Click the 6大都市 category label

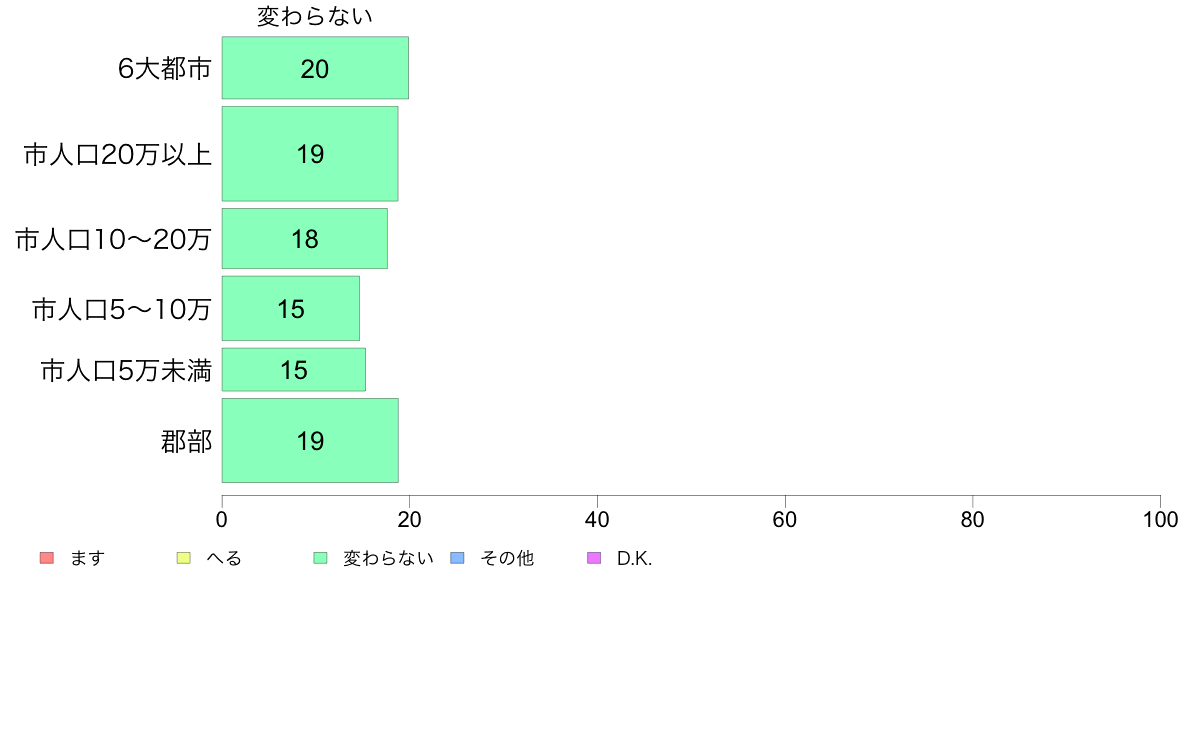click(164, 68)
